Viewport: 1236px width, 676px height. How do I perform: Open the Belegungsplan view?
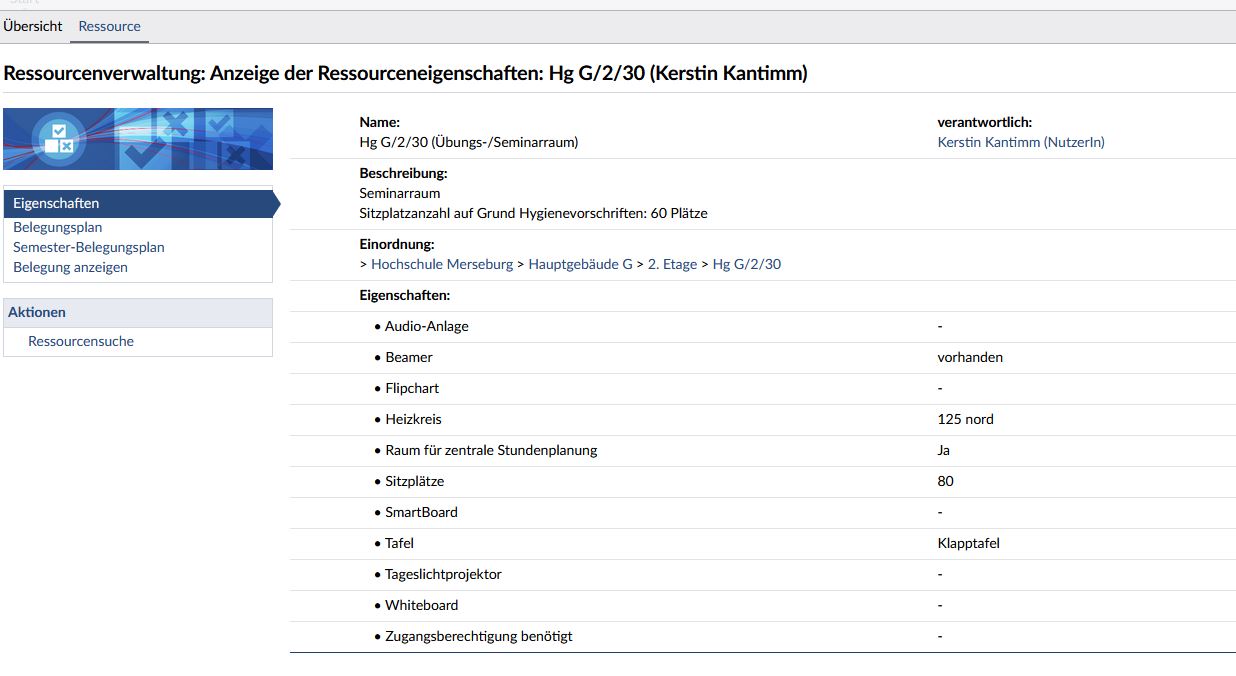57,227
